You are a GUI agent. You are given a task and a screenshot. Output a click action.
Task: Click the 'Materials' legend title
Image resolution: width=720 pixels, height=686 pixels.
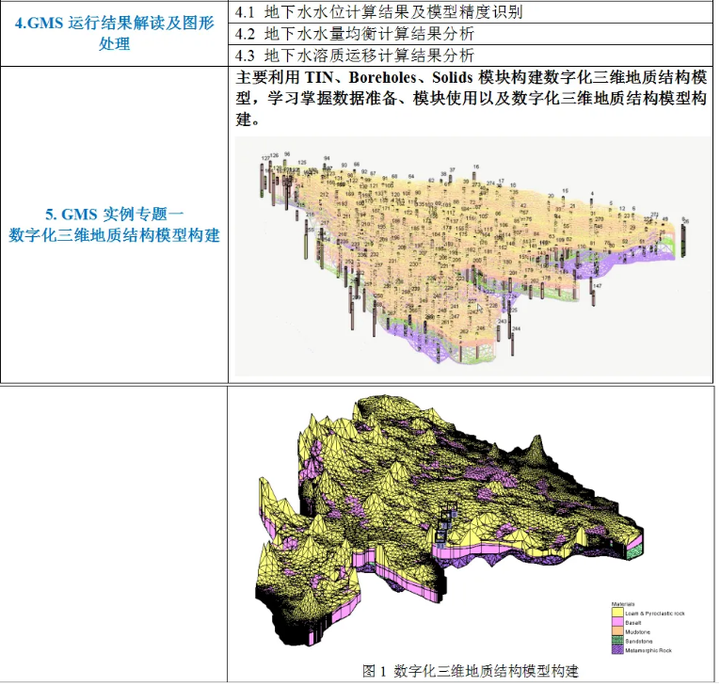click(x=623, y=604)
